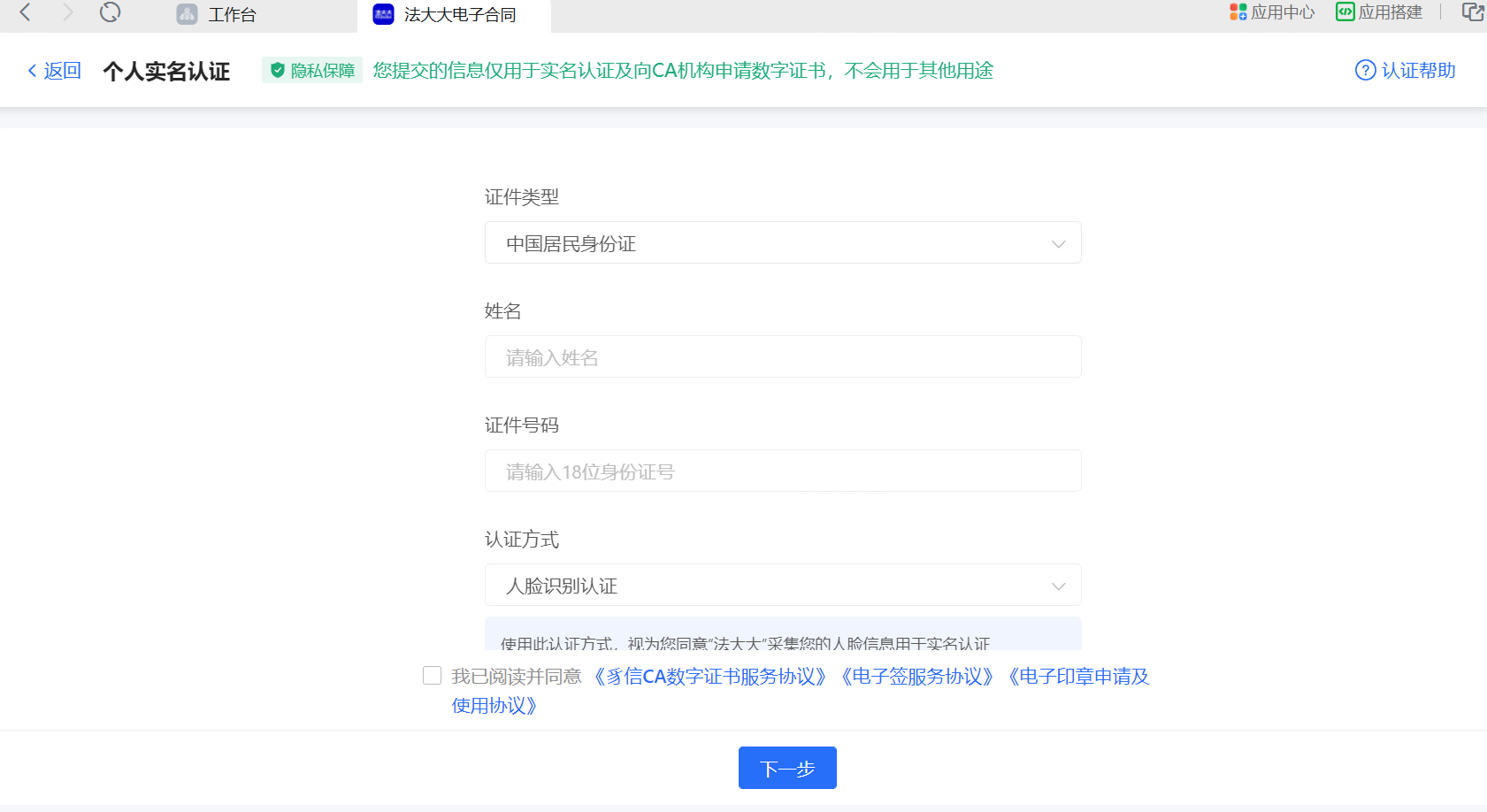Viewport: 1487px width, 812px height.
Task: Click the 认证方式 field label
Action: point(522,540)
